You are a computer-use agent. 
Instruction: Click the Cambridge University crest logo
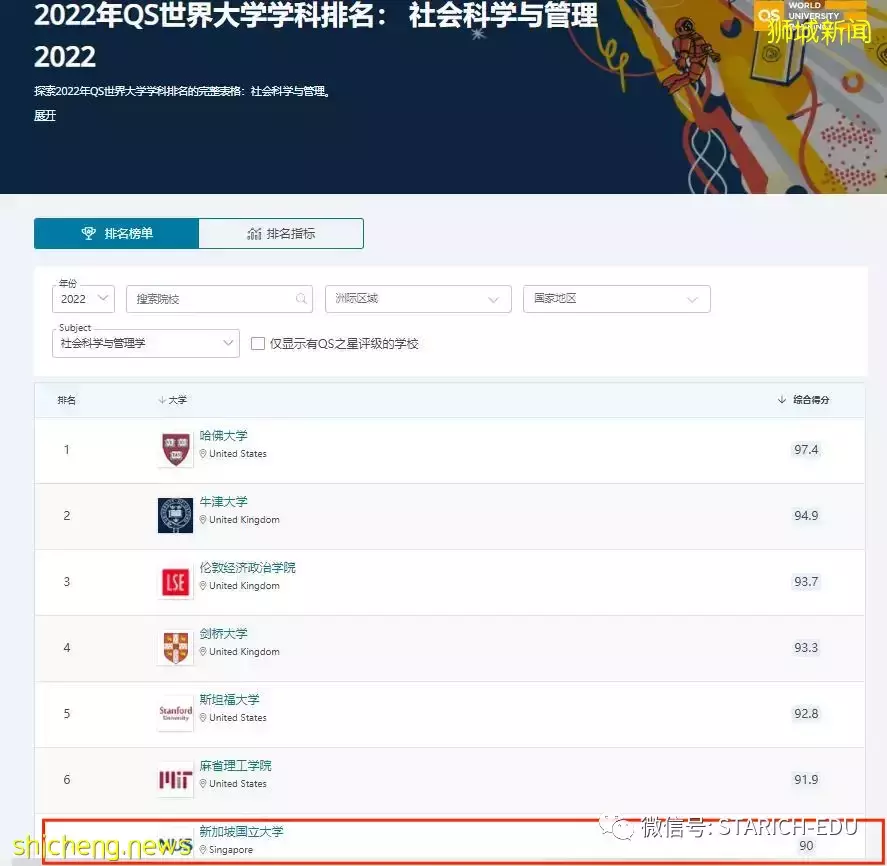point(175,647)
